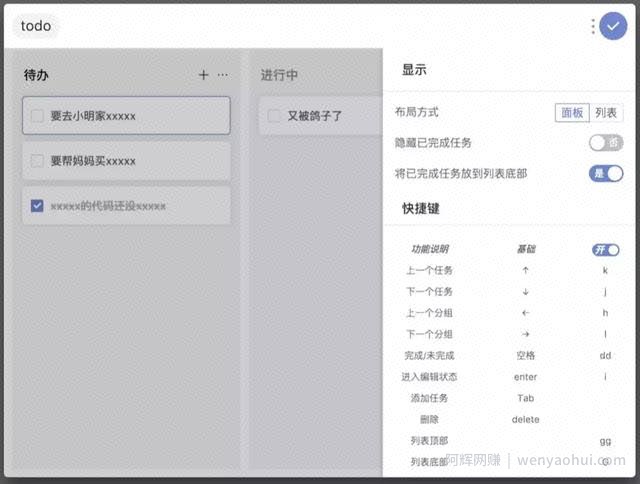640x484 pixels.
Task: Click the 添加任务 shortcut row
Action: (x=507, y=398)
